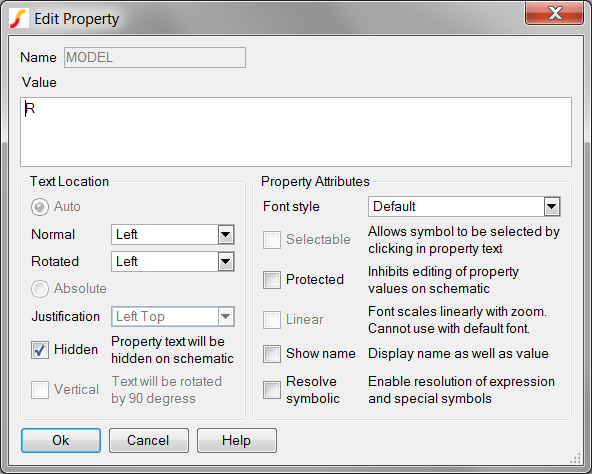
Task: Toggle the Hidden checkbox
Action: (x=40, y=350)
